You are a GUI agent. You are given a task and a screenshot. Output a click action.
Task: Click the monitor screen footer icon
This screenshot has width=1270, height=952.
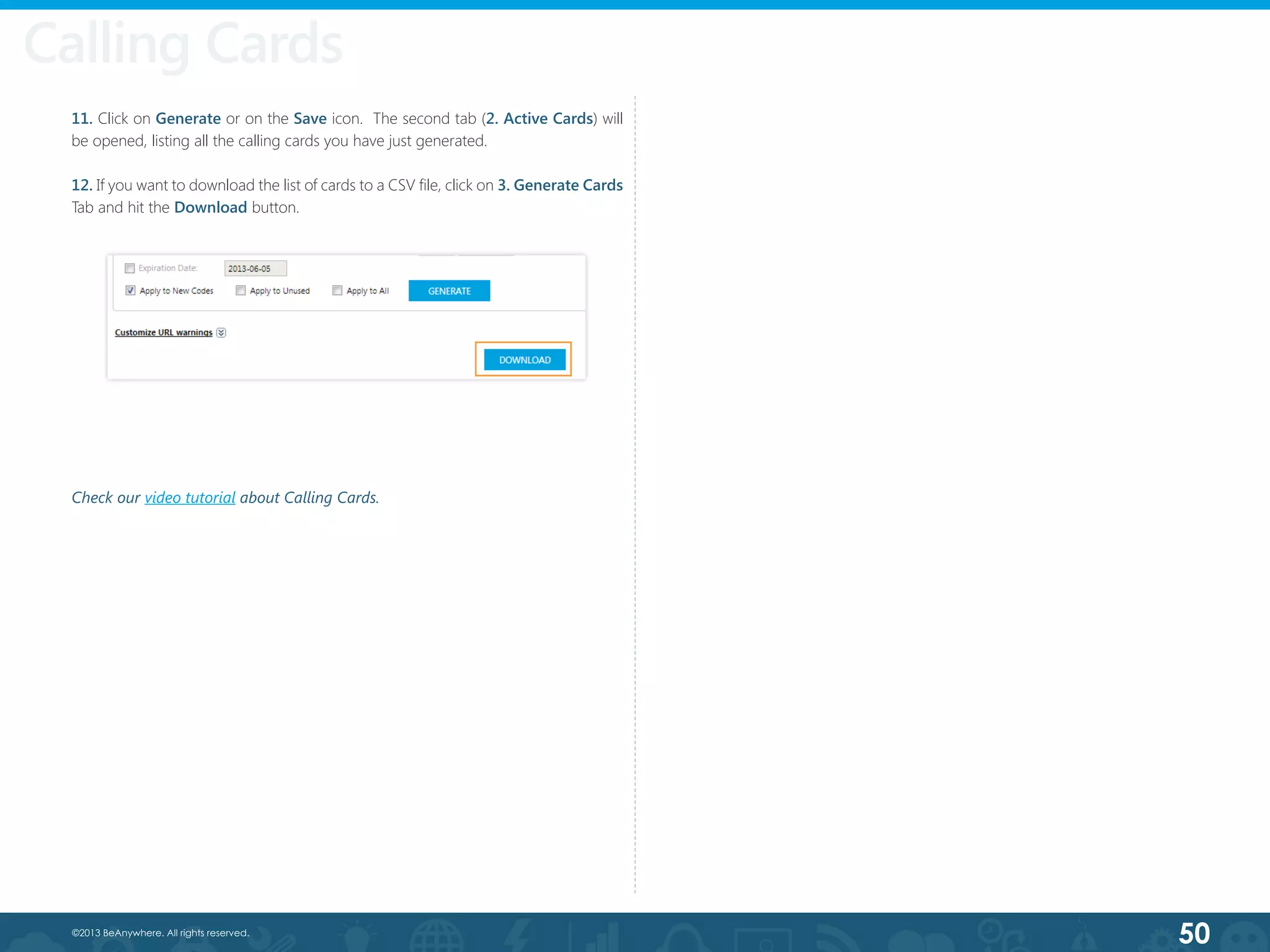point(763,940)
